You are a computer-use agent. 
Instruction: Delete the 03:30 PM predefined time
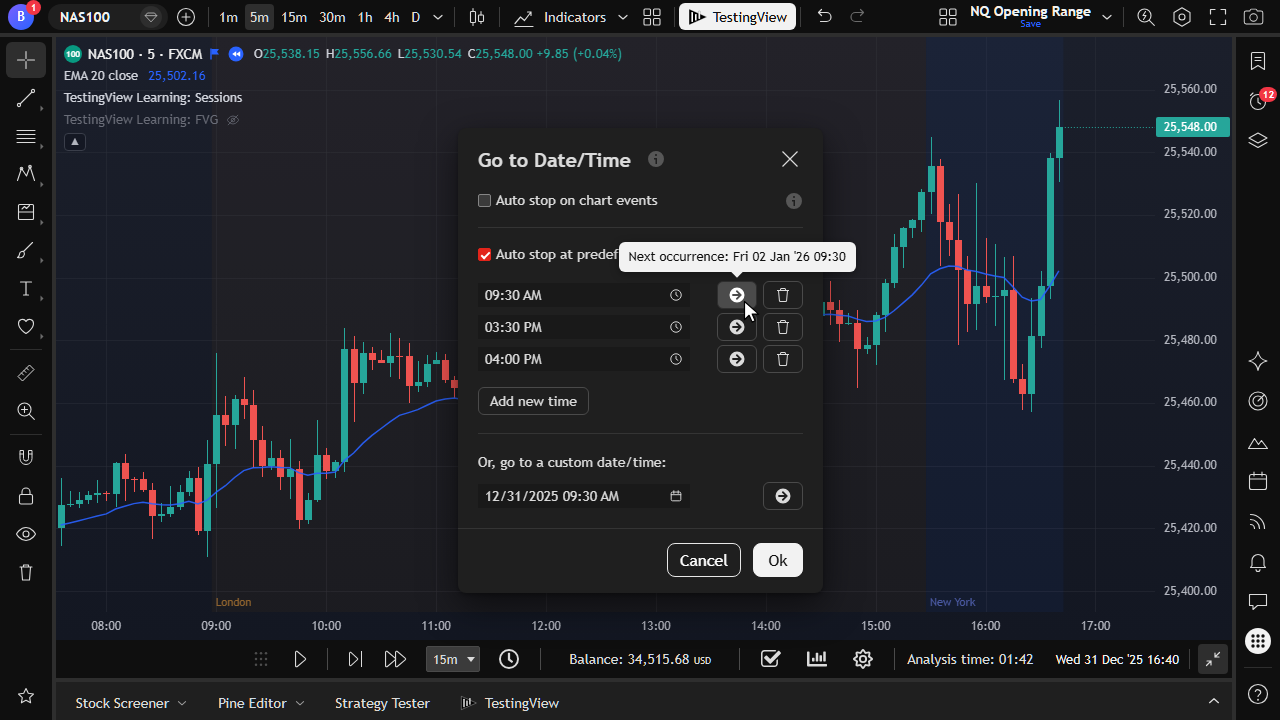[783, 327]
